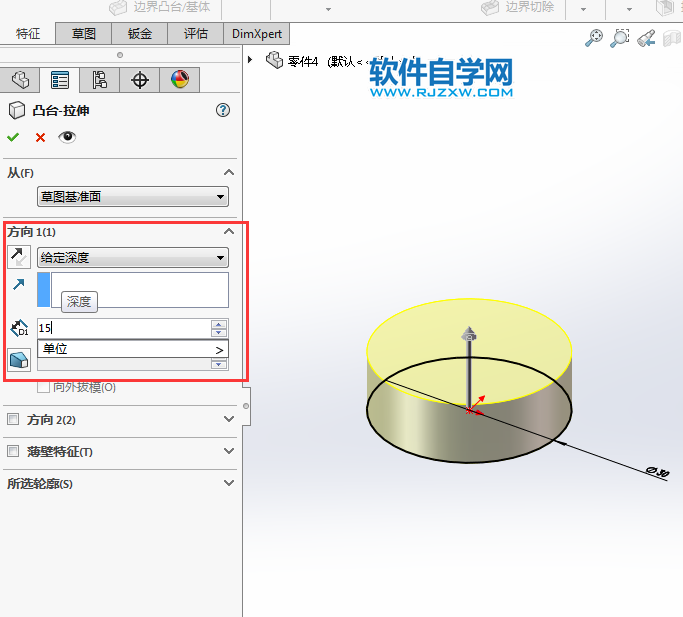
Task: Switch to the 特征 tab
Action: 28,34
